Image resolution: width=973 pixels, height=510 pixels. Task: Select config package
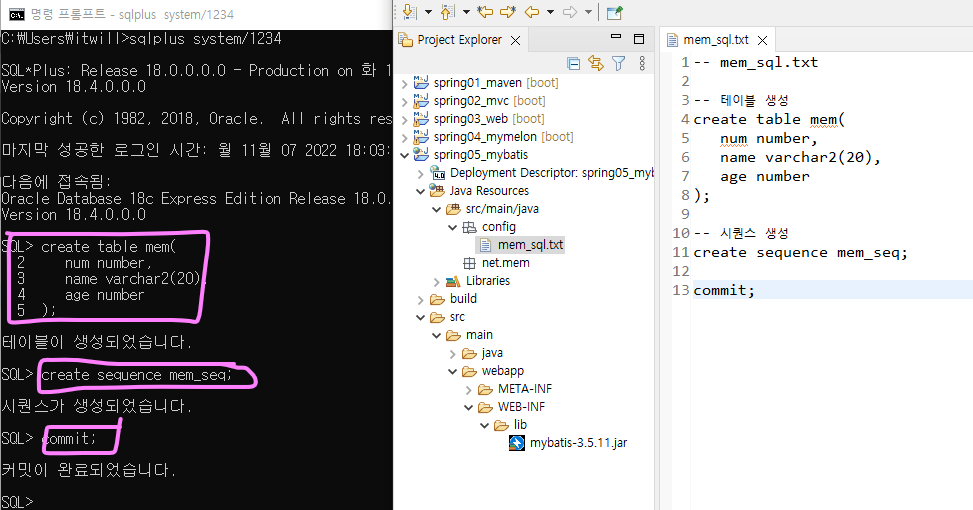489,226
